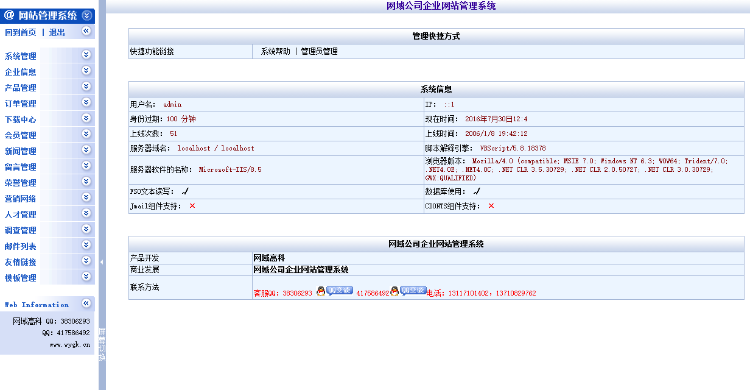Collapse the 回到首页 row double-arrow icon
750x390 pixels.
pos(86,31)
